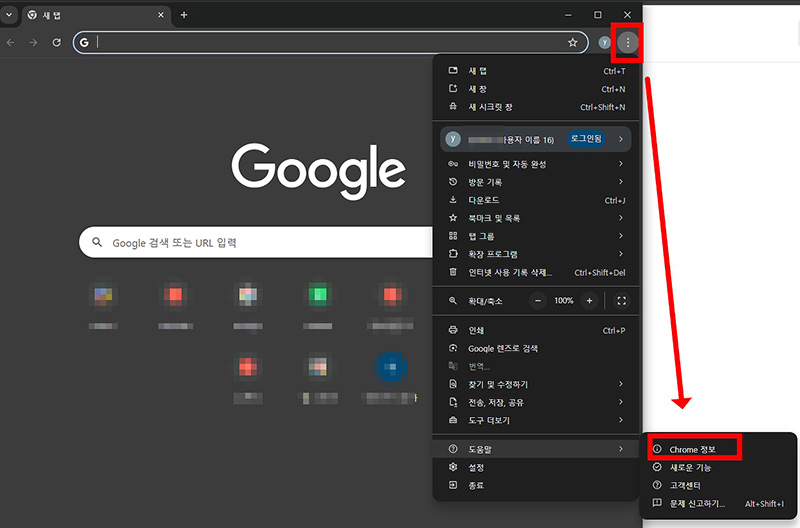Screen dimensions: 800x528
Task: Select 새 시크릿 창 menu entry
Action: click(536, 107)
